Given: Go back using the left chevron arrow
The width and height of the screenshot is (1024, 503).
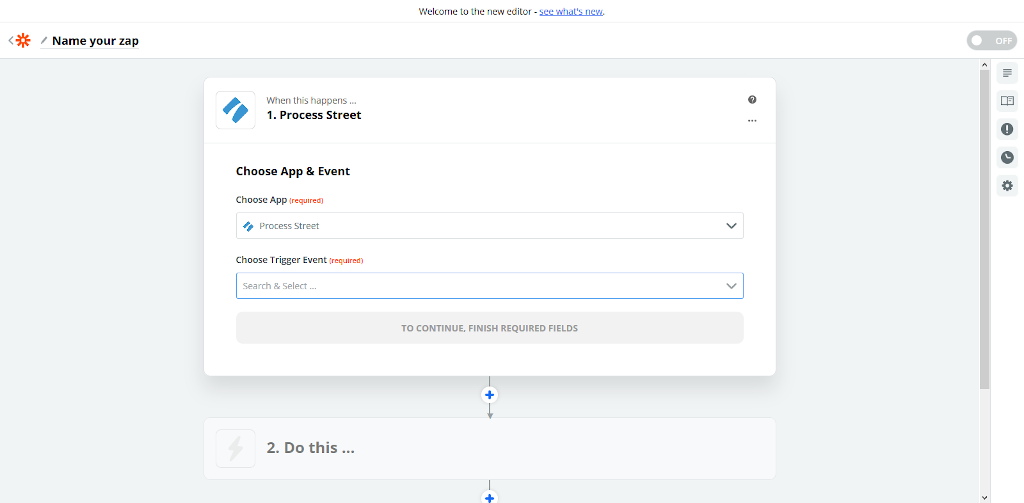Looking at the screenshot, I should tap(10, 41).
